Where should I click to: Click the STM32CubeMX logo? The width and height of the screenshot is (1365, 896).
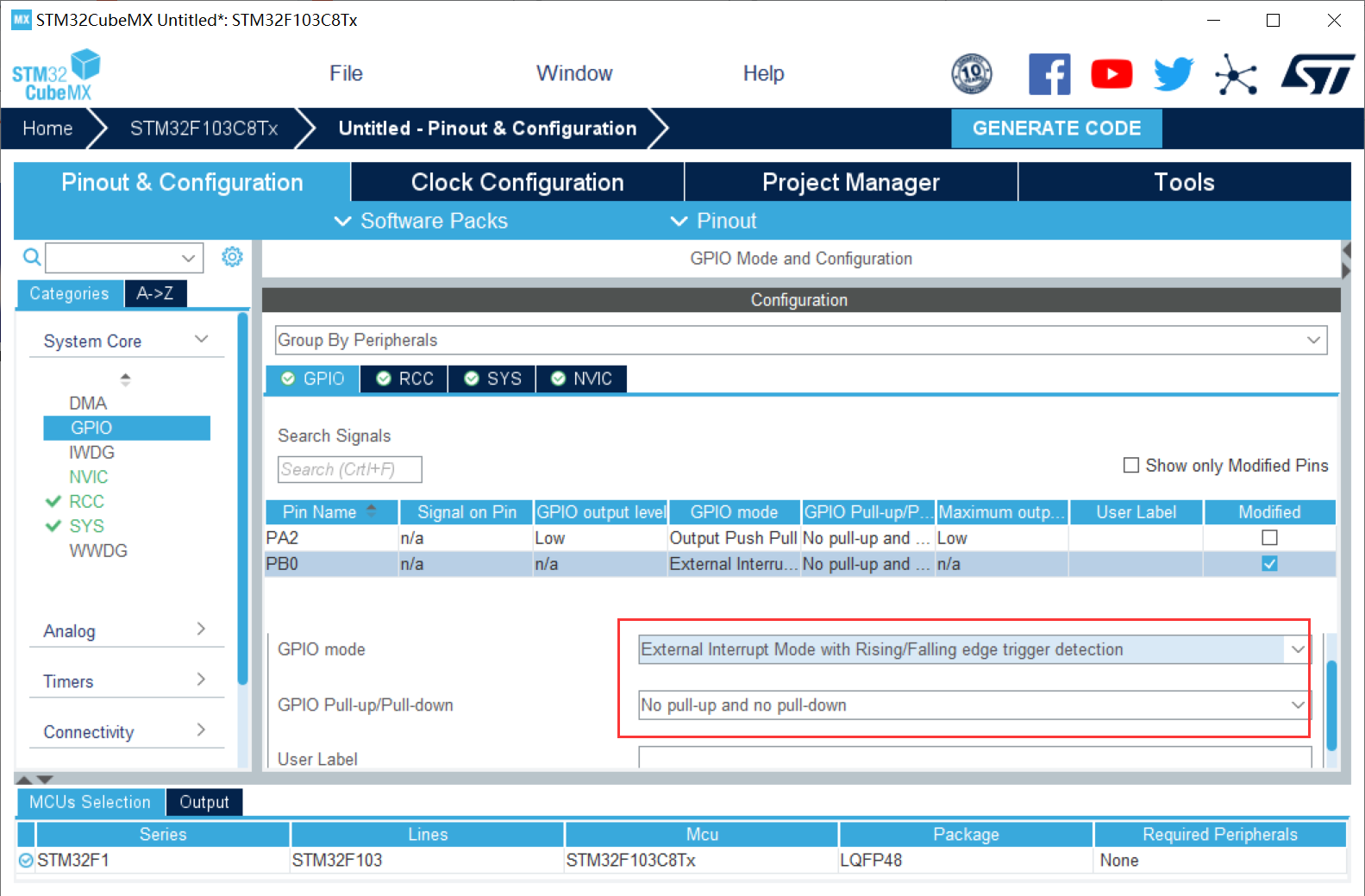tap(56, 75)
